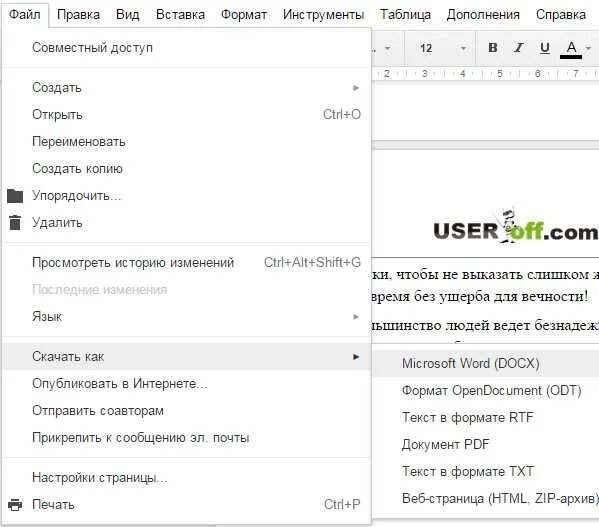Toggle italic formatting icon
Viewport: 599px width, 527px height.
[x=518, y=48]
